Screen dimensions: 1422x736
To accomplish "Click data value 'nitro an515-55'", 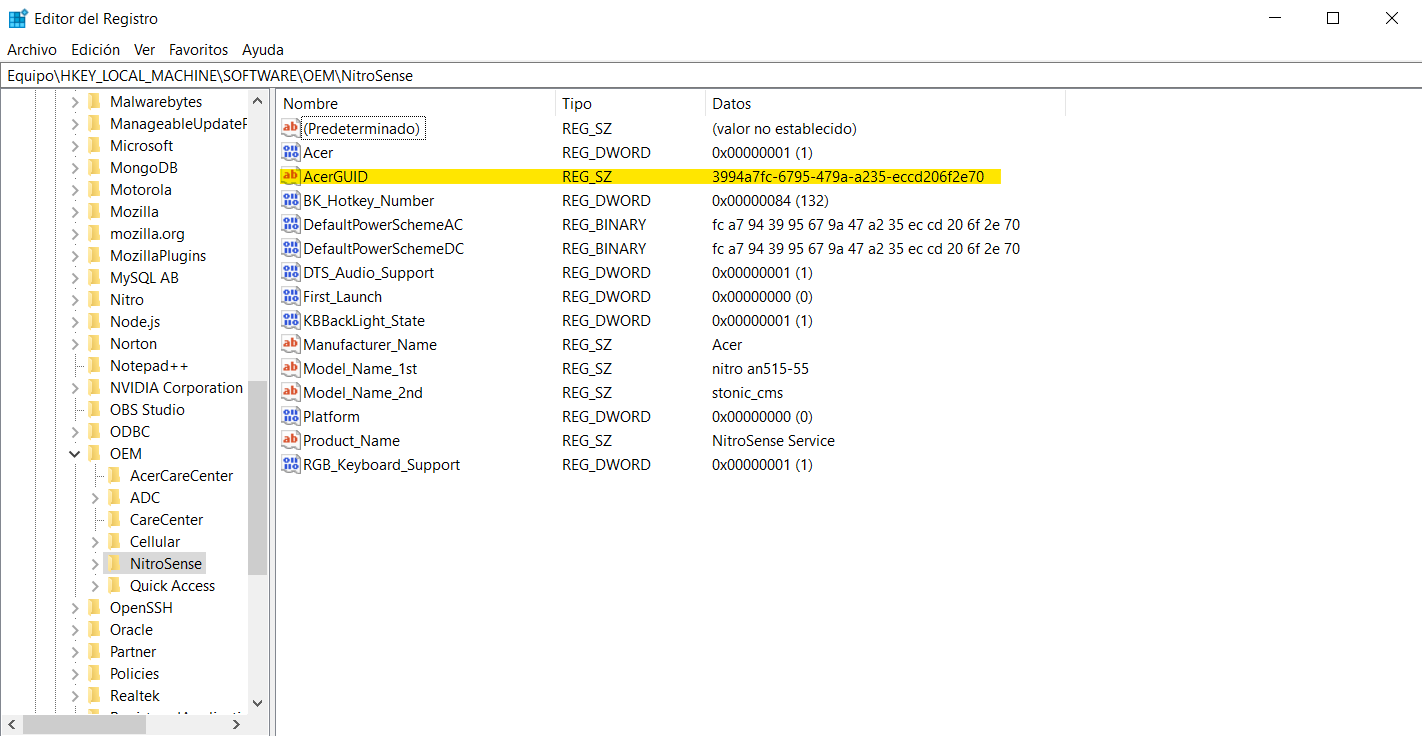I will tap(760, 368).
